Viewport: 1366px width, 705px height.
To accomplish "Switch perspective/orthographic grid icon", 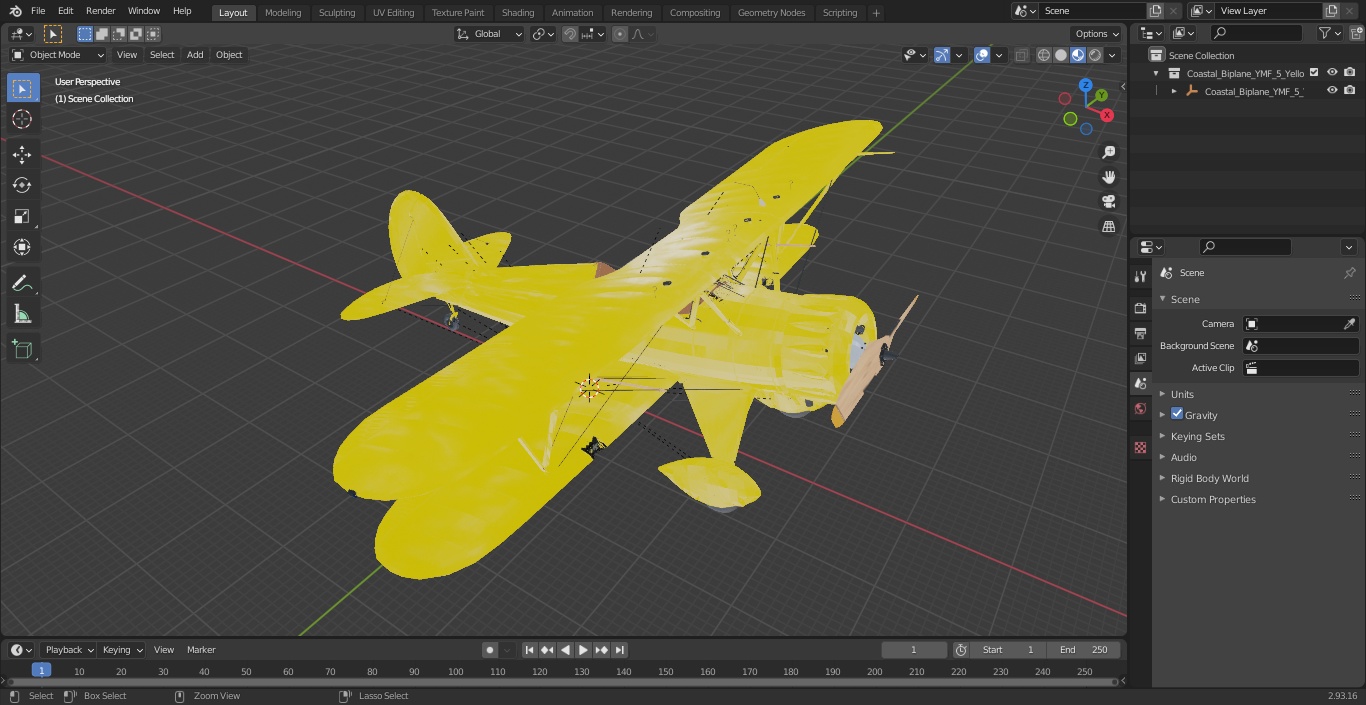I will tap(1108, 226).
